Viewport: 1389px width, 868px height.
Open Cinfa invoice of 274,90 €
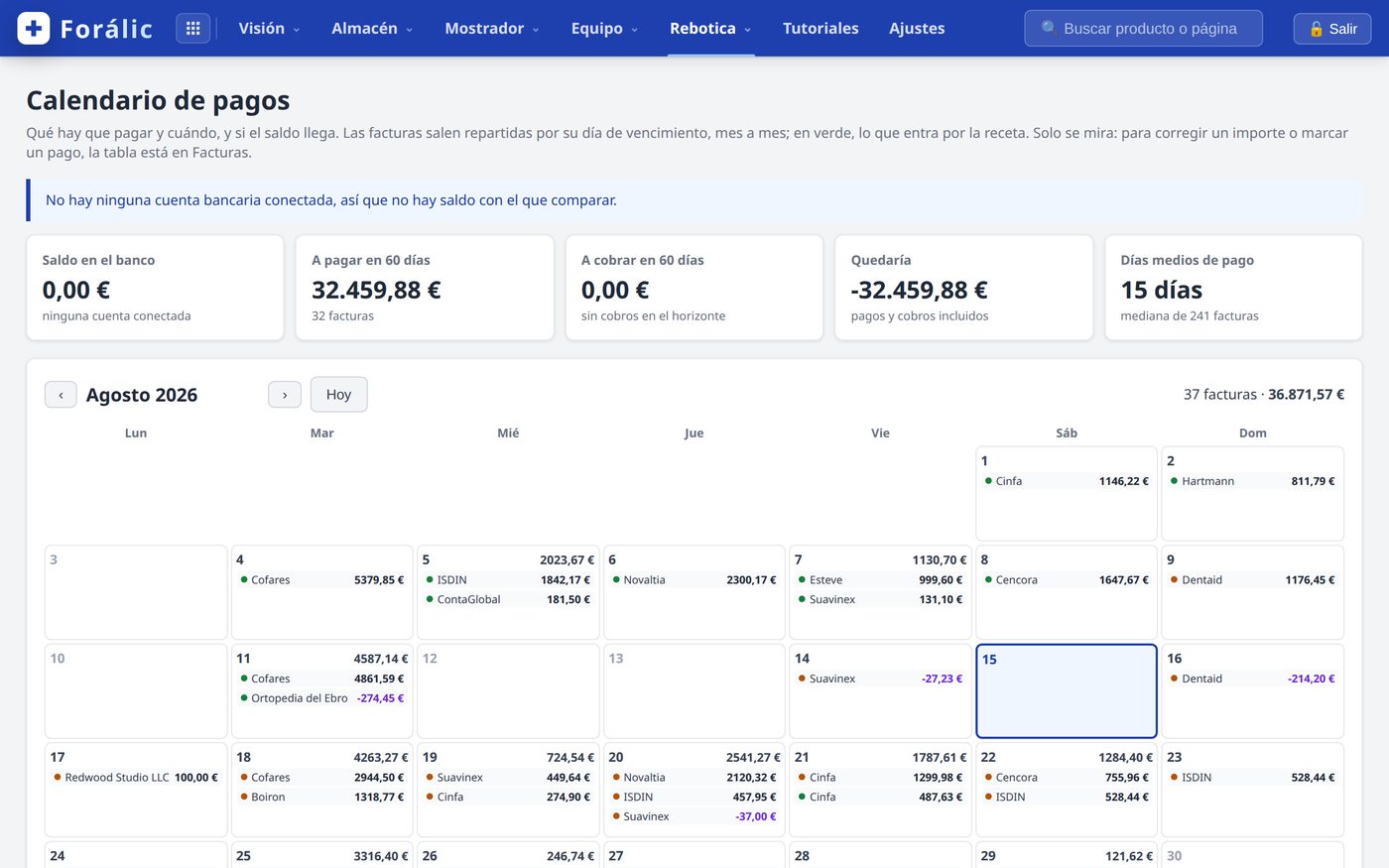pos(508,798)
